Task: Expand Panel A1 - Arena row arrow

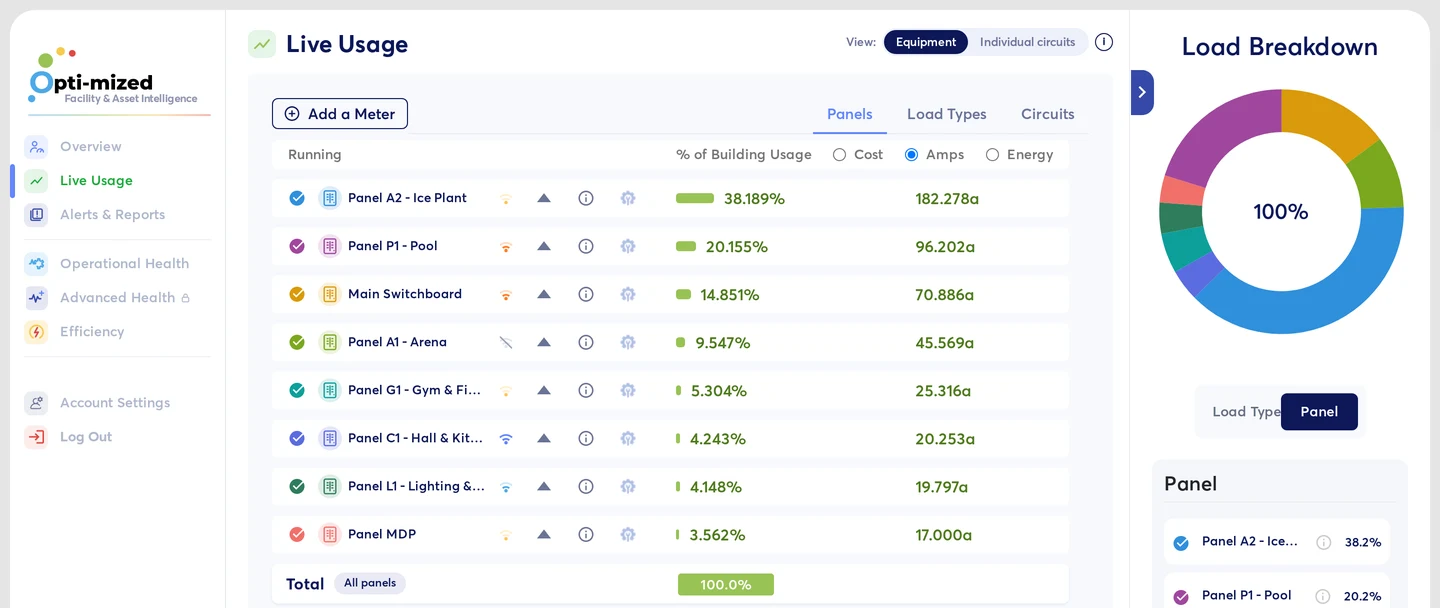Action: [x=544, y=342]
